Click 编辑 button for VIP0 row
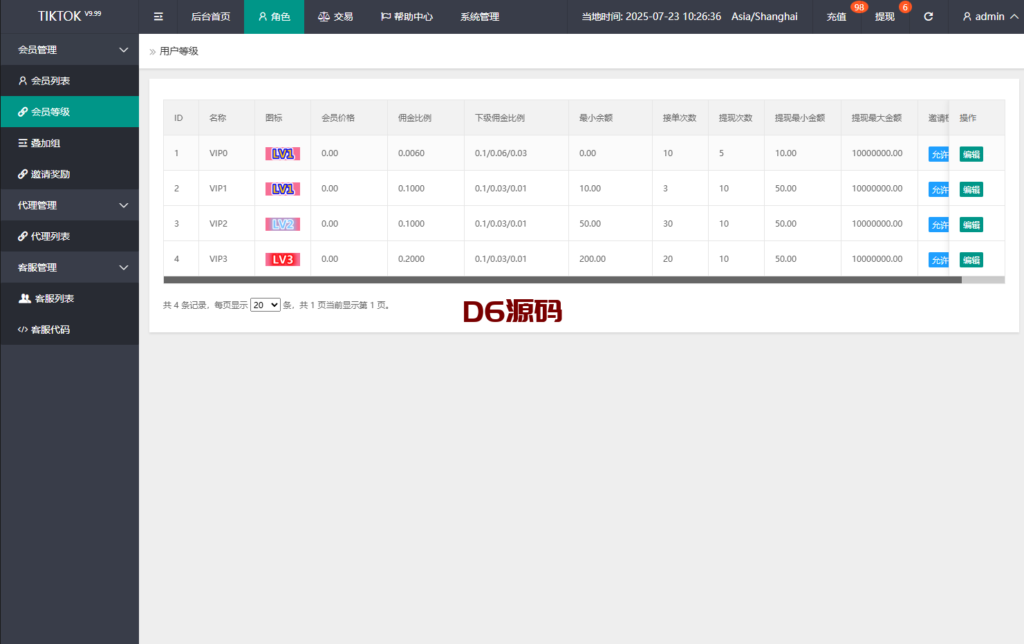The height and width of the screenshot is (644, 1024). point(970,154)
